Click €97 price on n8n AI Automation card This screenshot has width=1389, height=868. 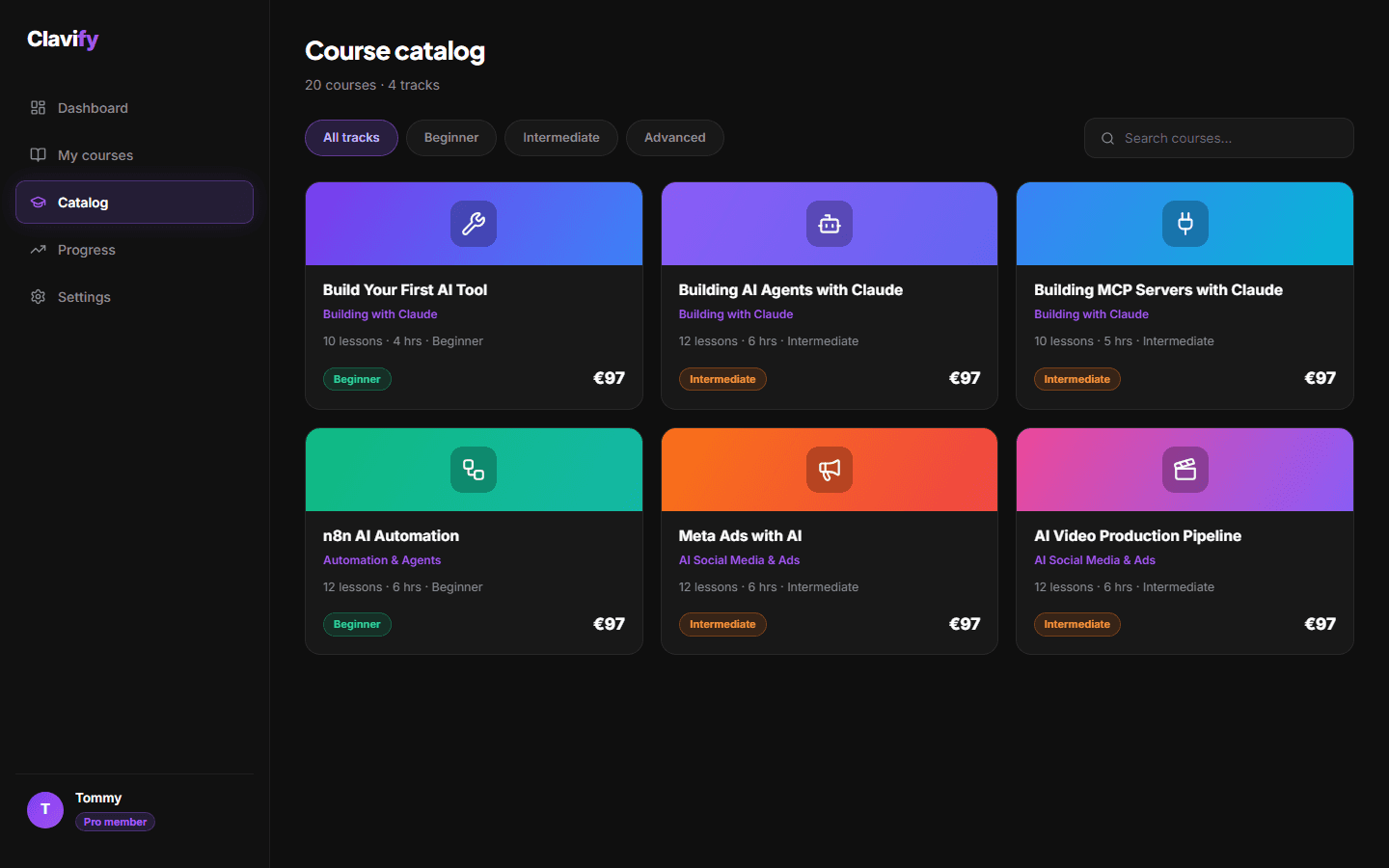(x=609, y=624)
